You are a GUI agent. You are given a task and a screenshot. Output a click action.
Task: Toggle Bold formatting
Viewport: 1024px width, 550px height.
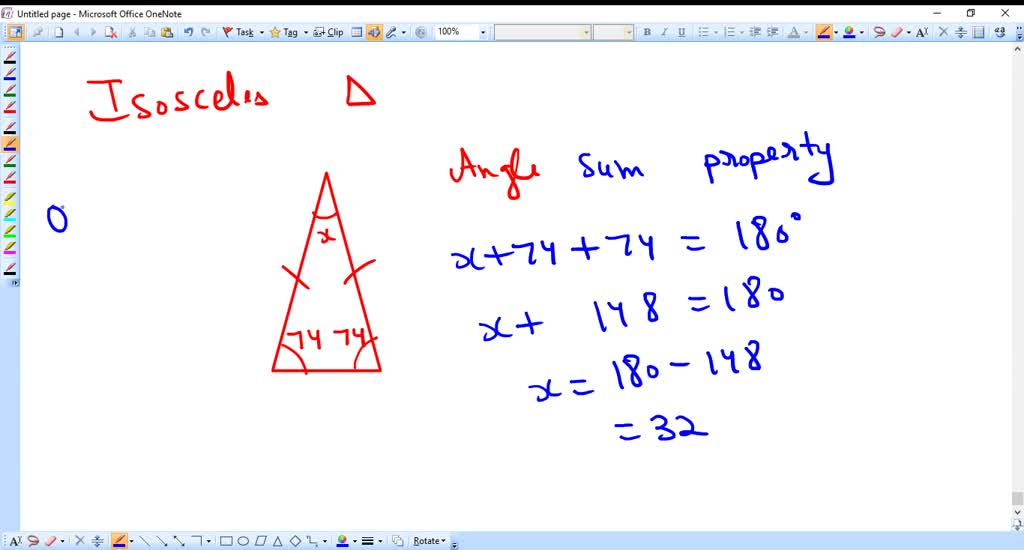point(647,32)
